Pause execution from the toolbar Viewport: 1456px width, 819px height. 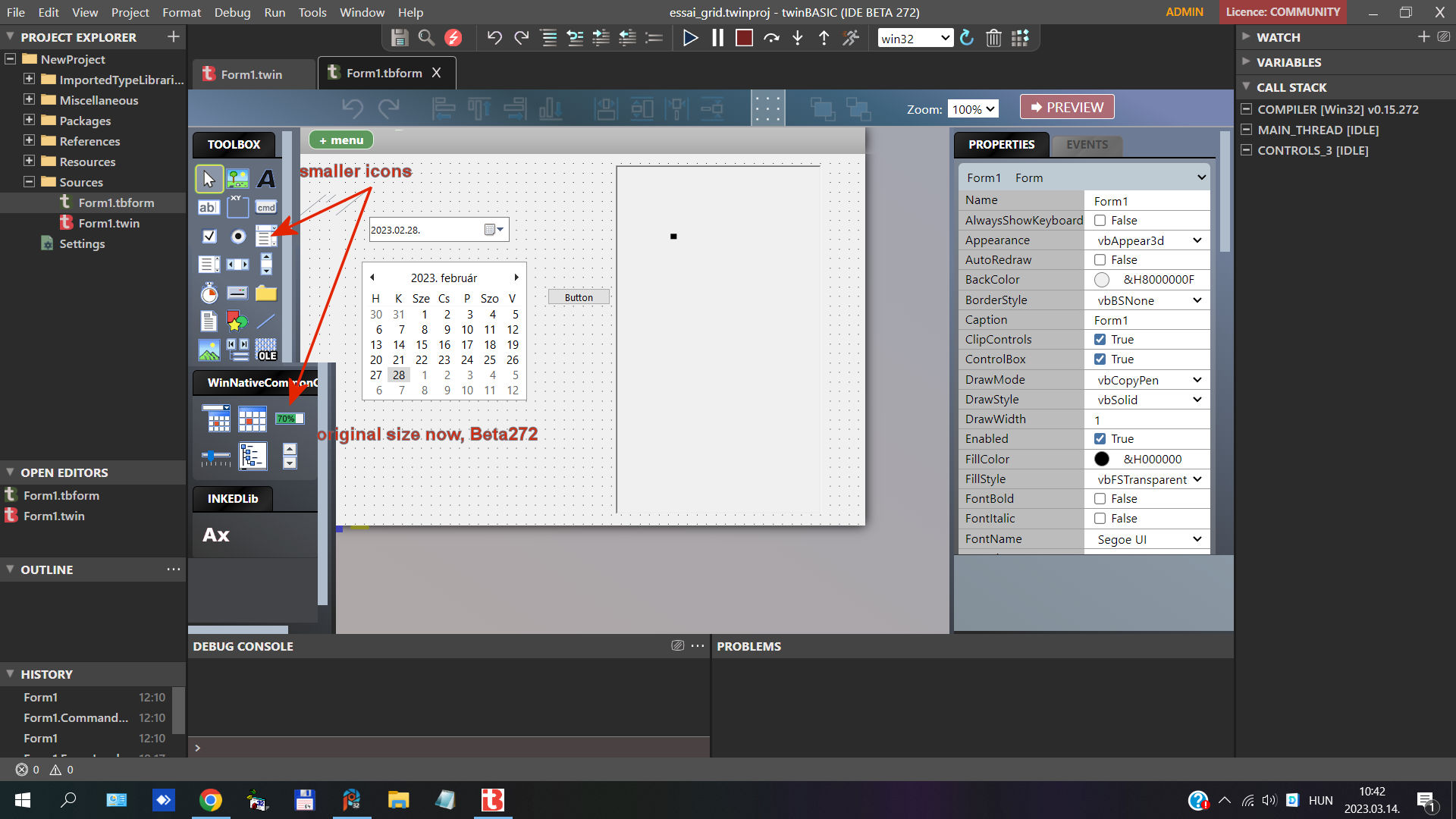(717, 38)
